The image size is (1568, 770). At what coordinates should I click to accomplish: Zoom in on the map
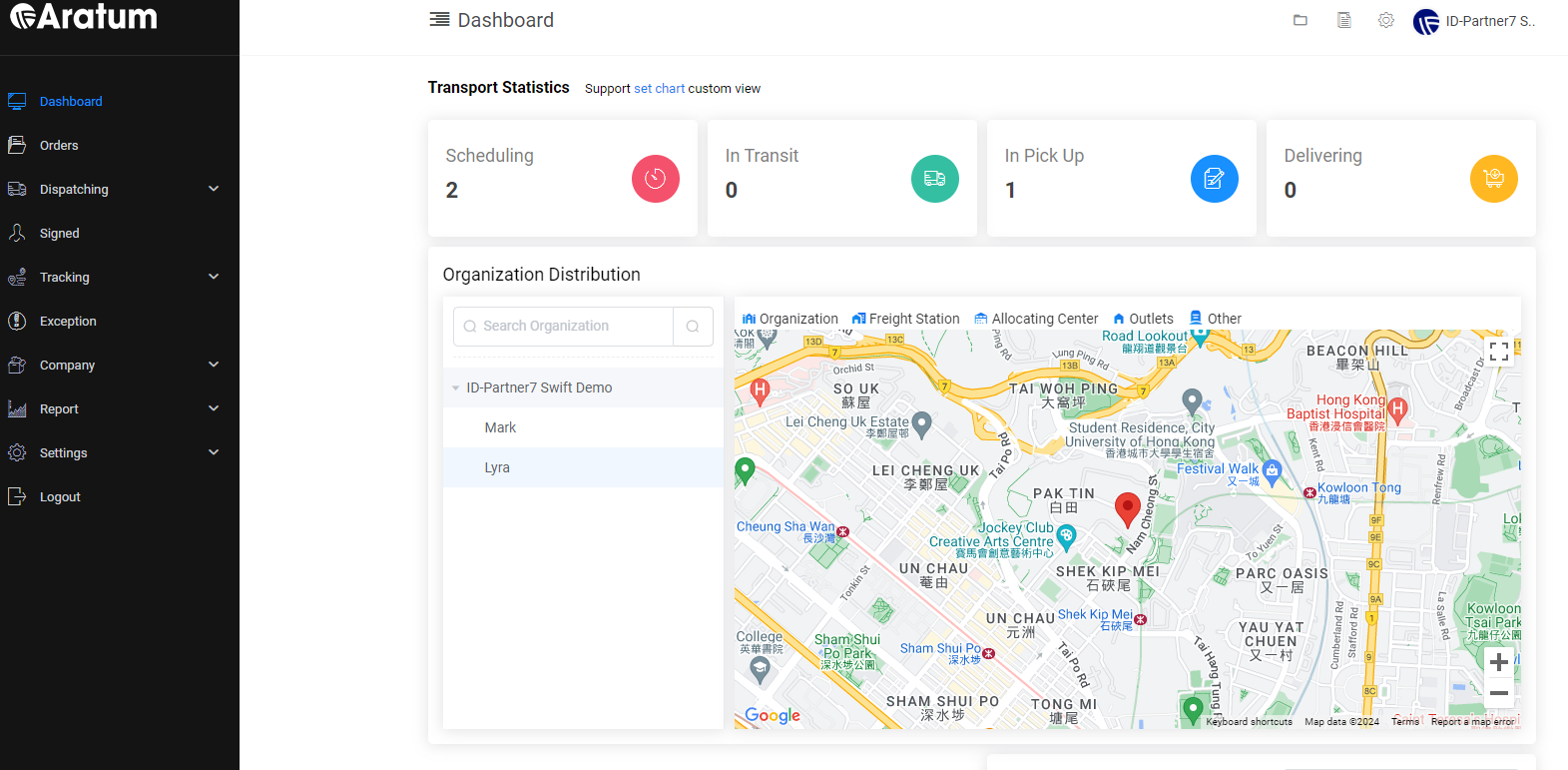pyautogui.click(x=1499, y=662)
